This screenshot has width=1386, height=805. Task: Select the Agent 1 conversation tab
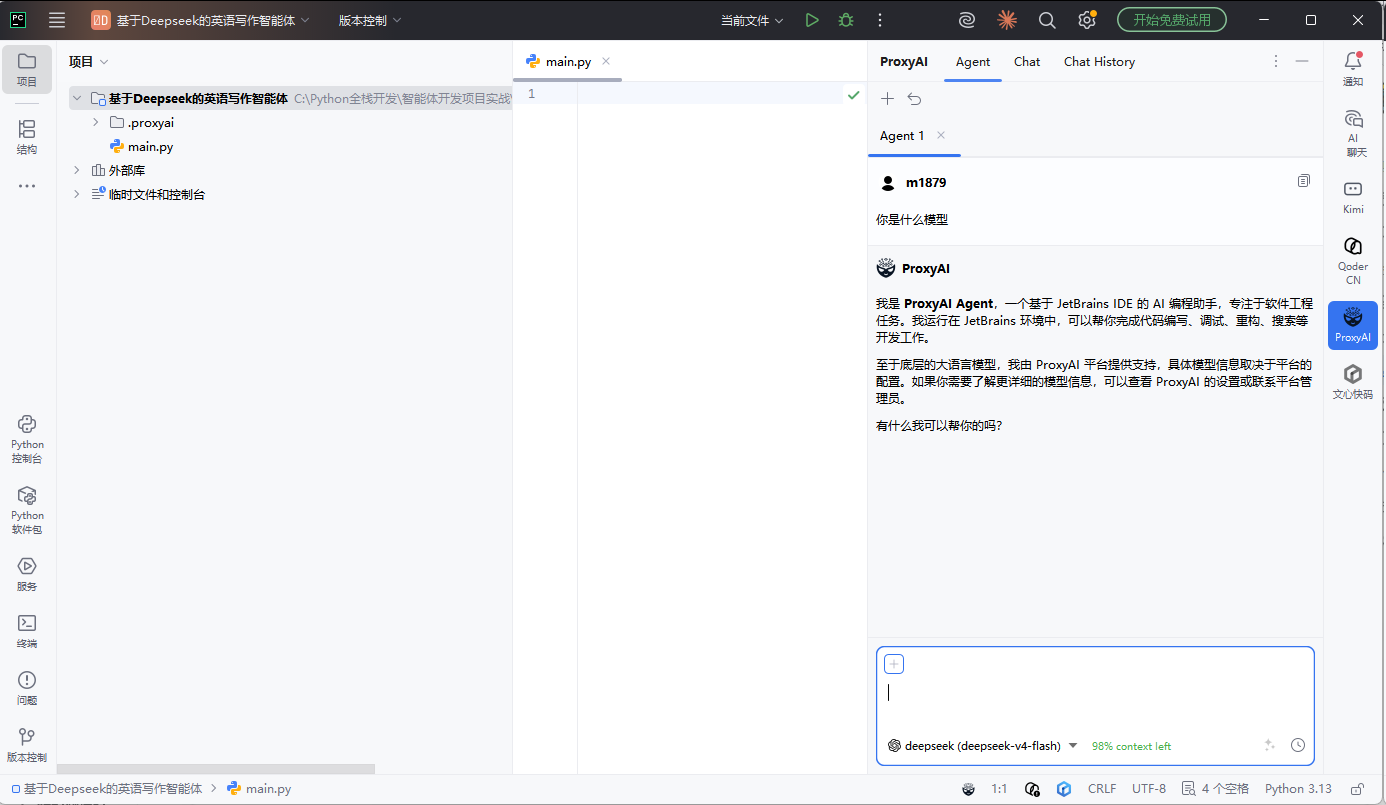[902, 135]
